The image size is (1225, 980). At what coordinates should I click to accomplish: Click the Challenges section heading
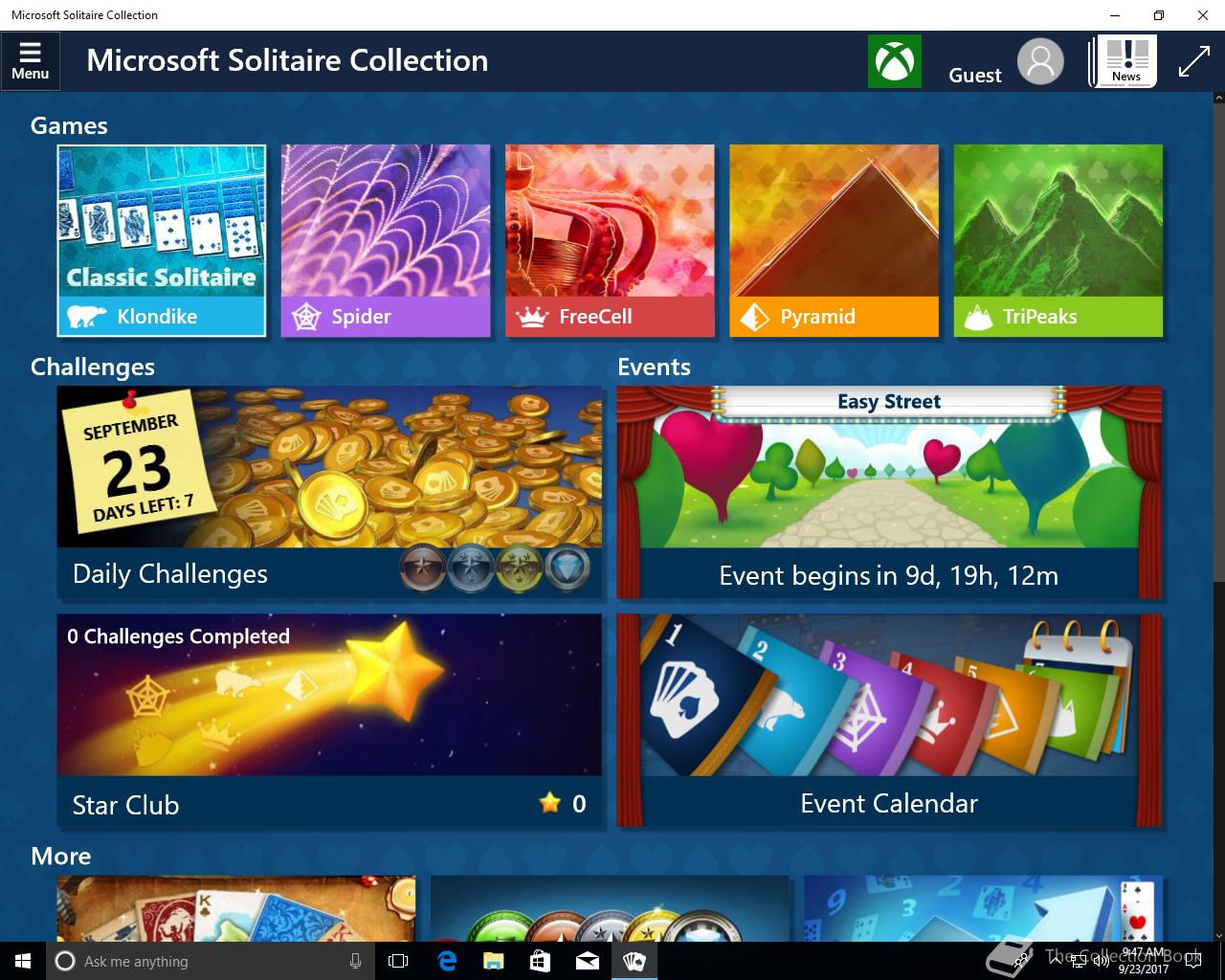93,367
